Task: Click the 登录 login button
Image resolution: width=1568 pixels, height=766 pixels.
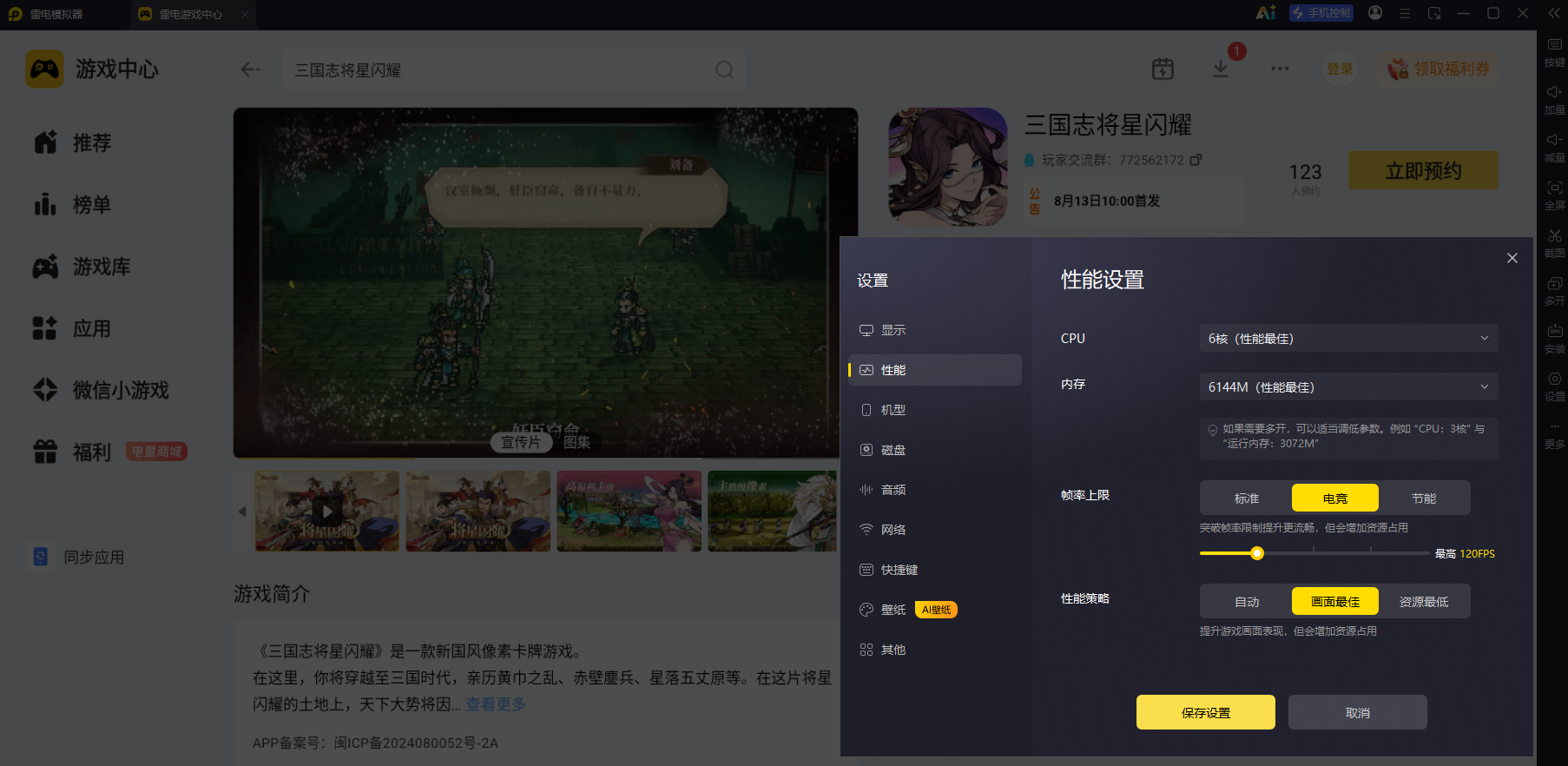Action: click(1340, 69)
